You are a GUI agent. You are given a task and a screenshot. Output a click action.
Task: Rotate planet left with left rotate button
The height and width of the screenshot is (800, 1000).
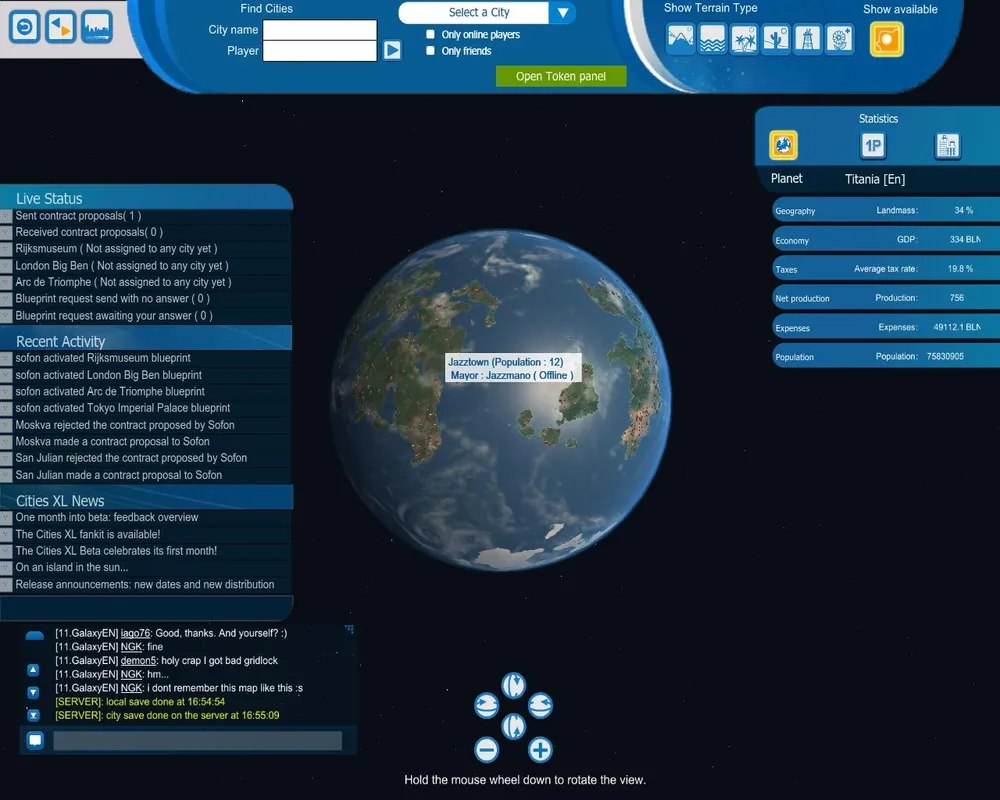point(487,706)
